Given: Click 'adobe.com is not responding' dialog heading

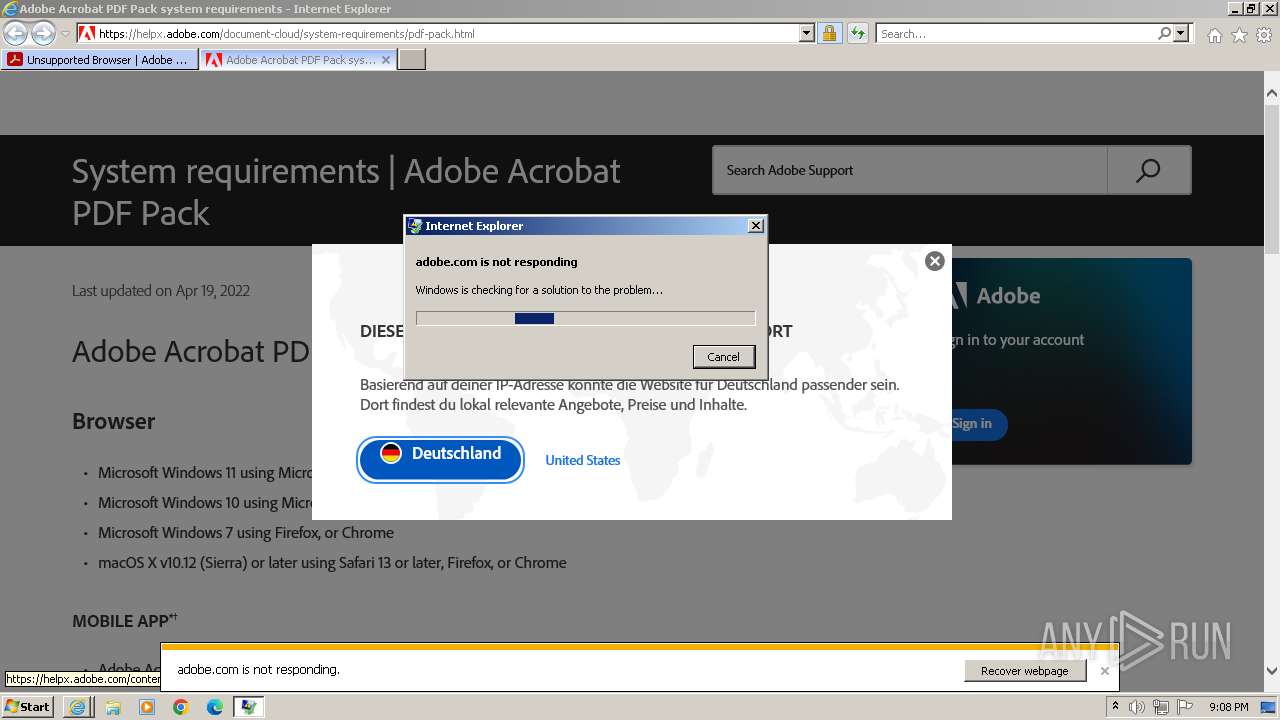Looking at the screenshot, I should pyautogui.click(x=497, y=262).
